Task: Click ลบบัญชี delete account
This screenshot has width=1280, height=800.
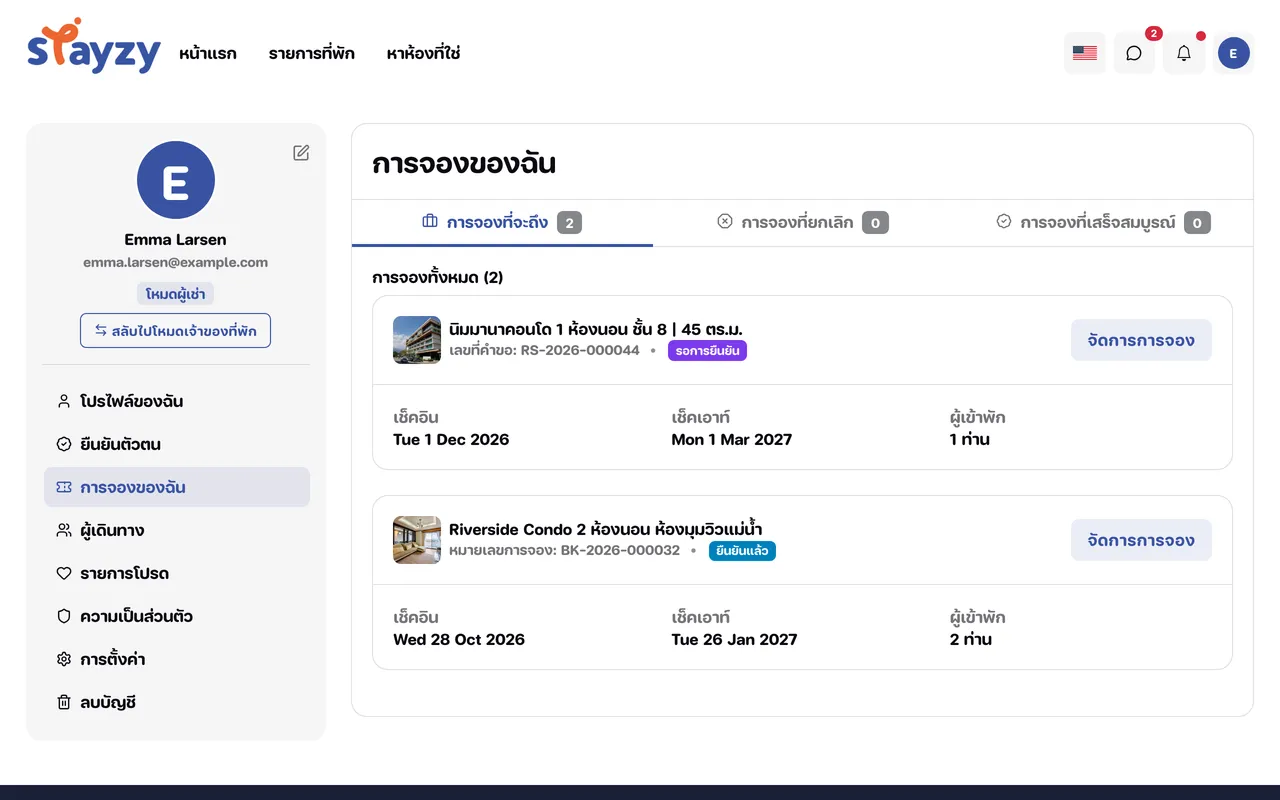Action: (177, 702)
